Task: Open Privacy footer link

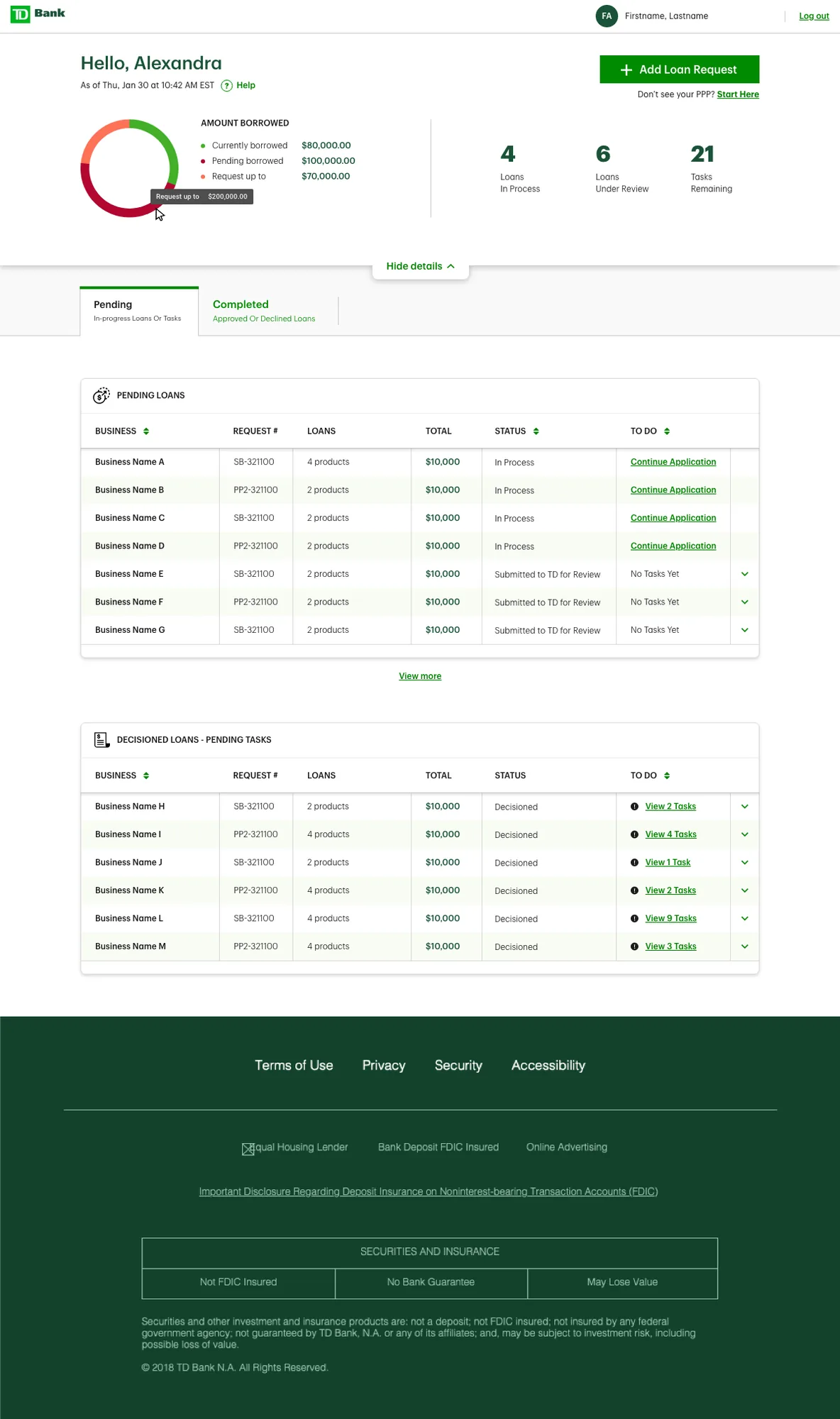Action: click(x=384, y=1066)
